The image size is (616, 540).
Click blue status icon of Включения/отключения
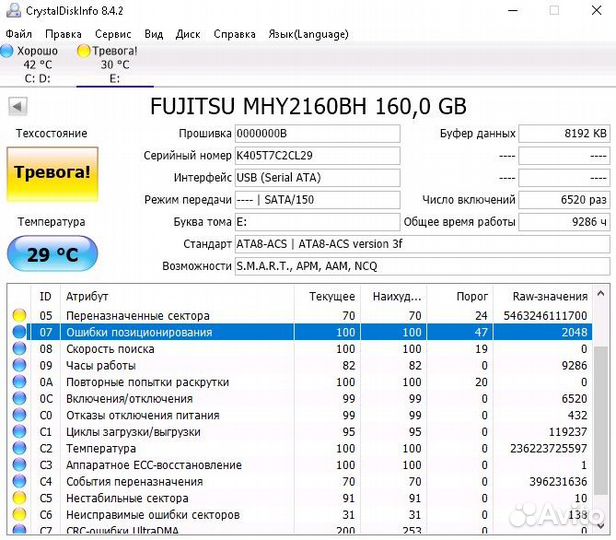point(19,398)
